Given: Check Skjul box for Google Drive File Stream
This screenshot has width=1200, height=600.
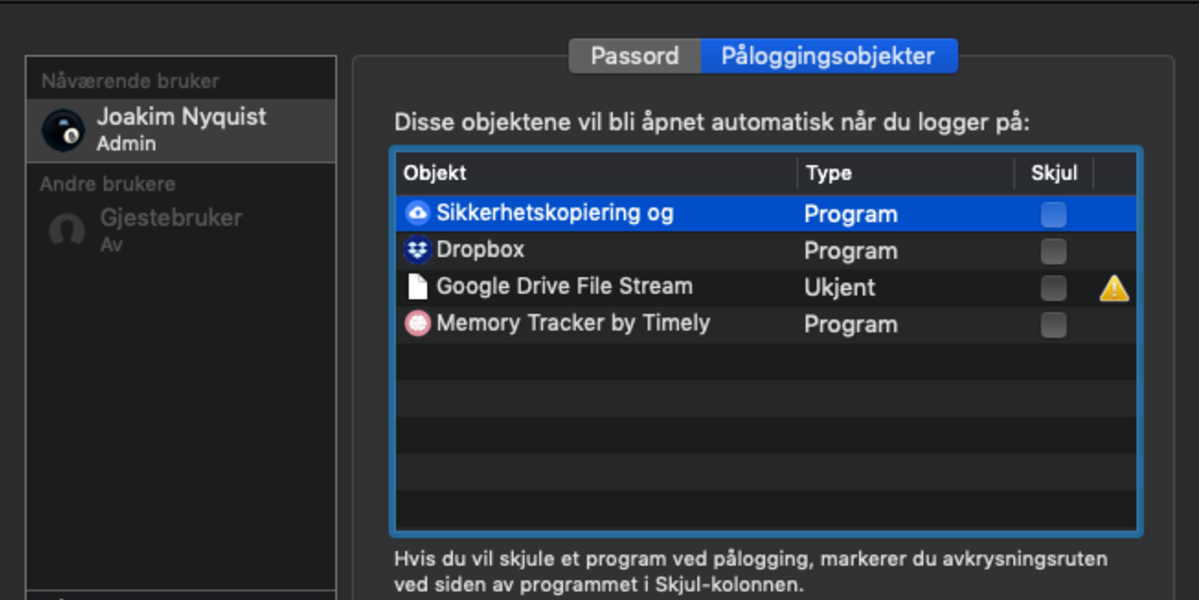Looking at the screenshot, I should click(1053, 288).
